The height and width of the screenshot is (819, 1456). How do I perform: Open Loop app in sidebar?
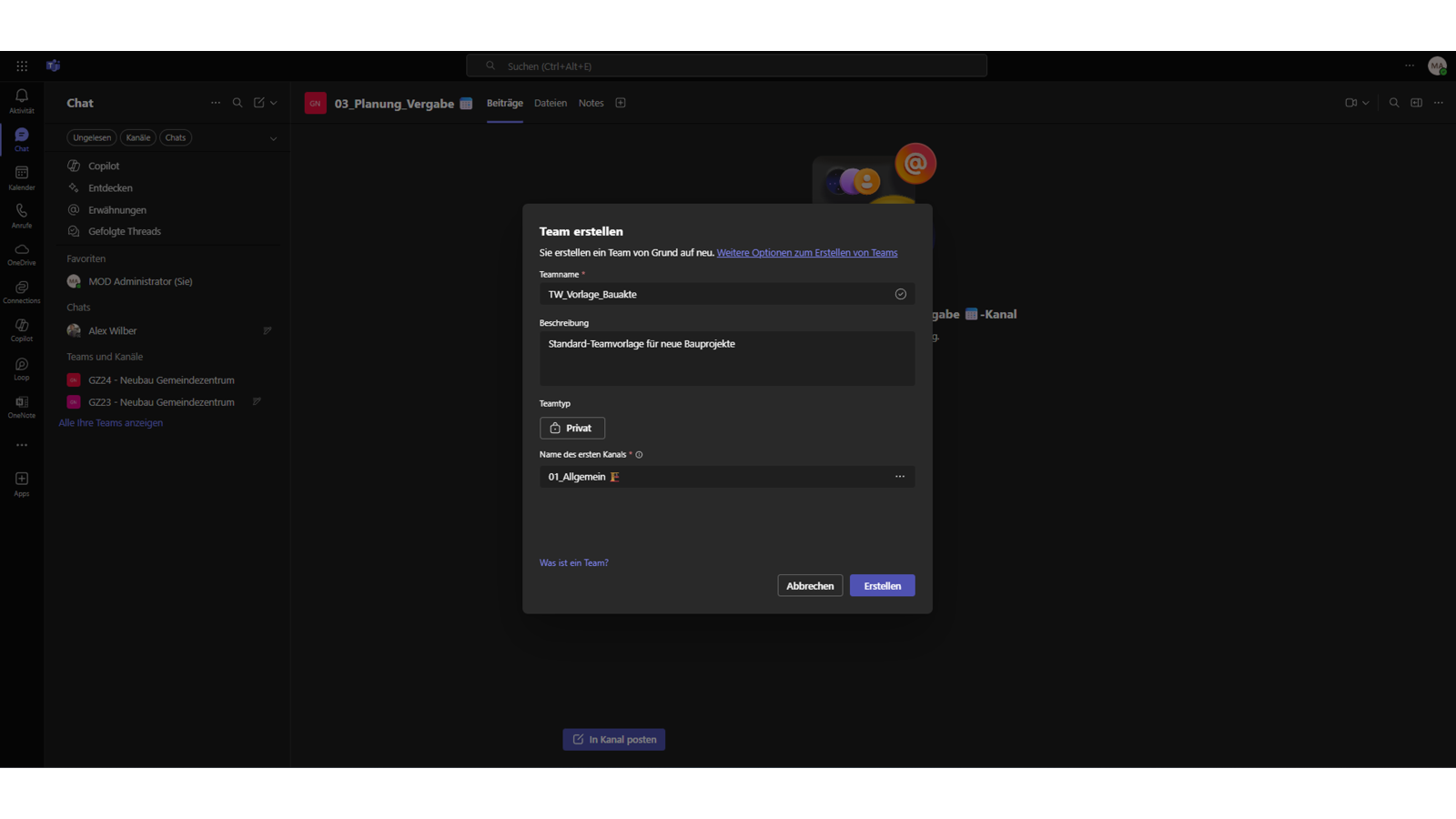[22, 368]
